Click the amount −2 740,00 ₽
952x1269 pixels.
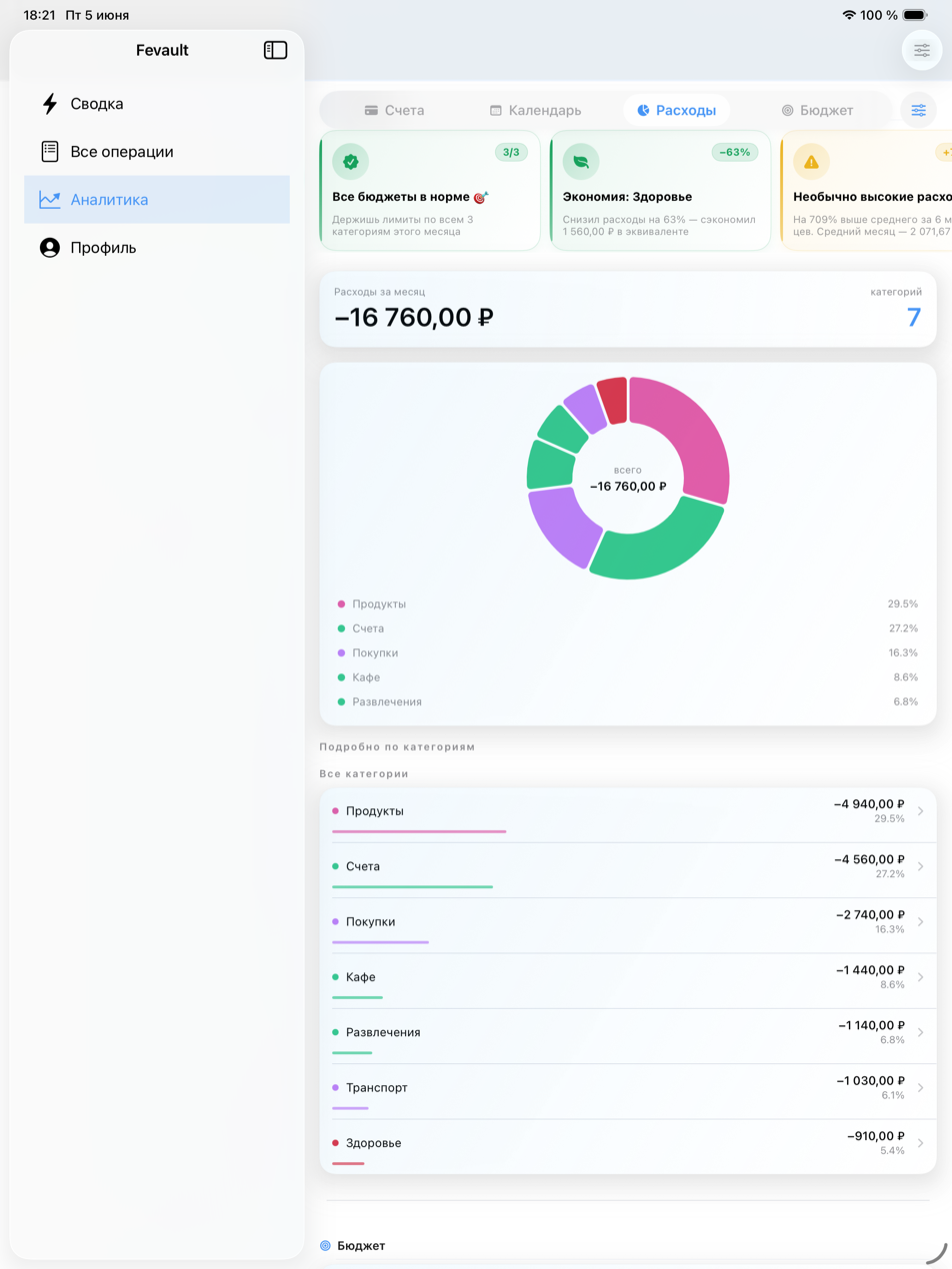click(870, 915)
